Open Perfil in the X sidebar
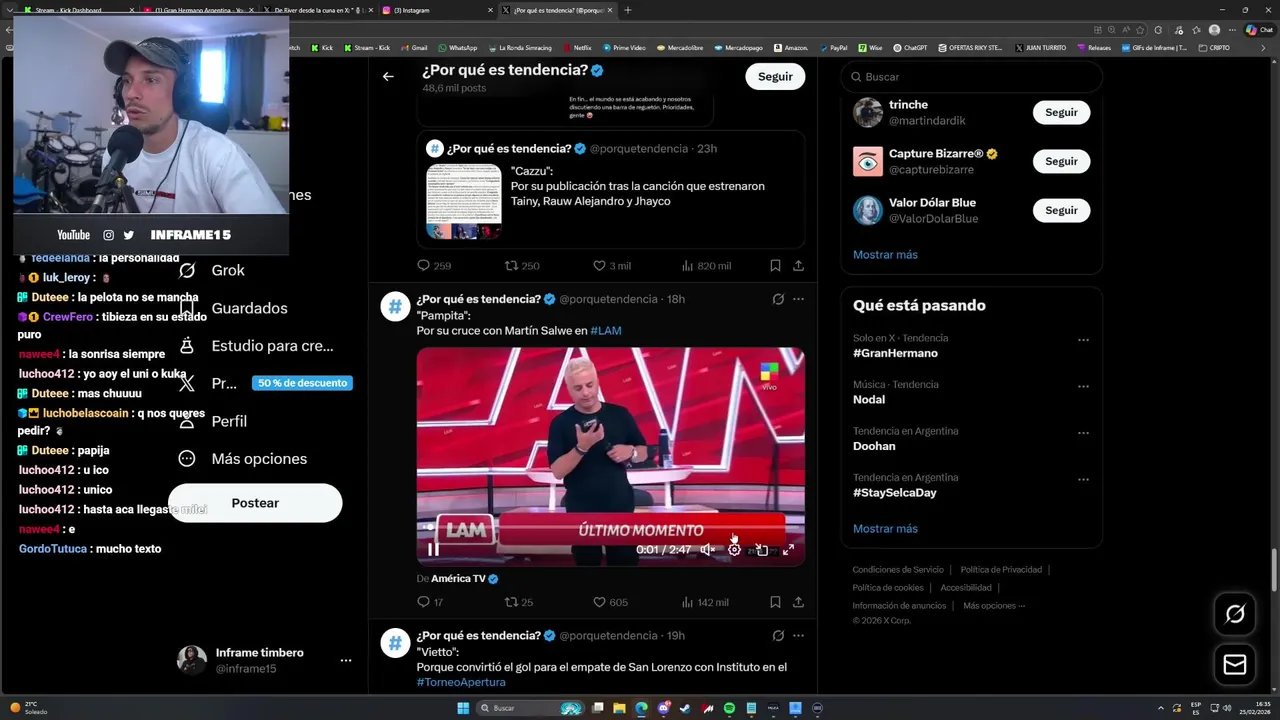The height and width of the screenshot is (720, 1280). [x=211, y=421]
